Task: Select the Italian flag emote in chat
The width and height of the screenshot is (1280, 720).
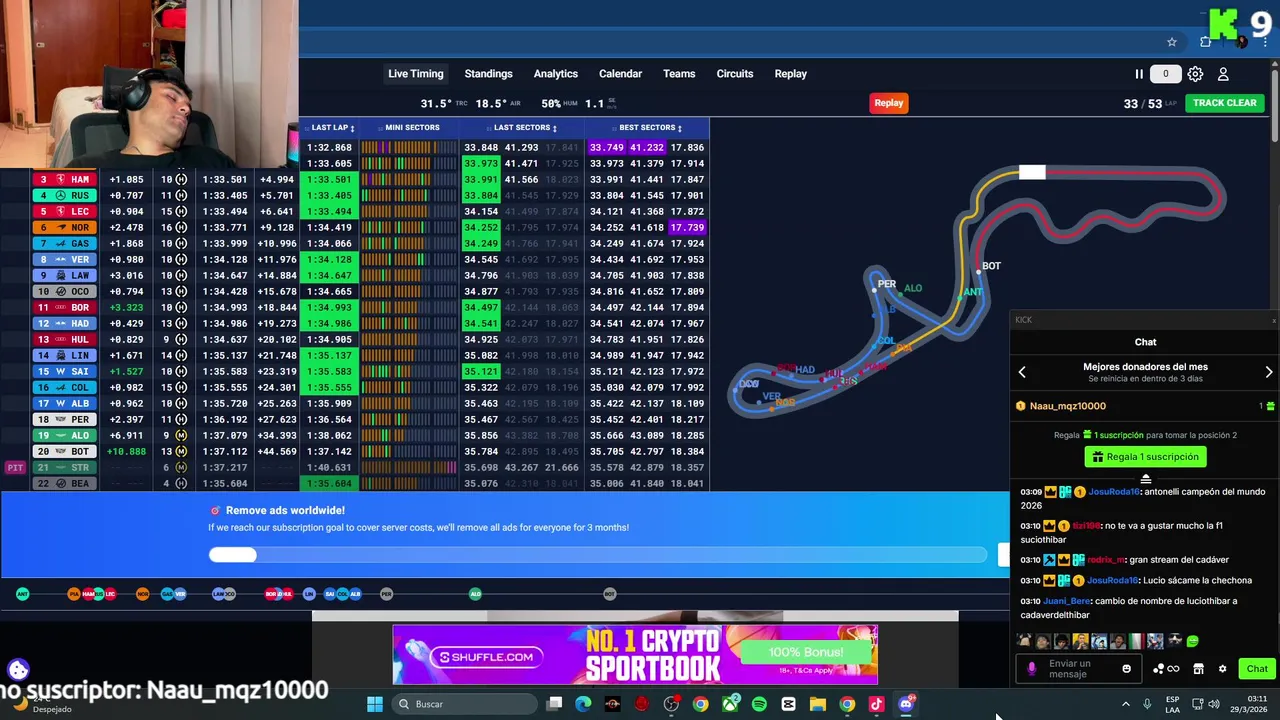Action: [x=1136, y=641]
